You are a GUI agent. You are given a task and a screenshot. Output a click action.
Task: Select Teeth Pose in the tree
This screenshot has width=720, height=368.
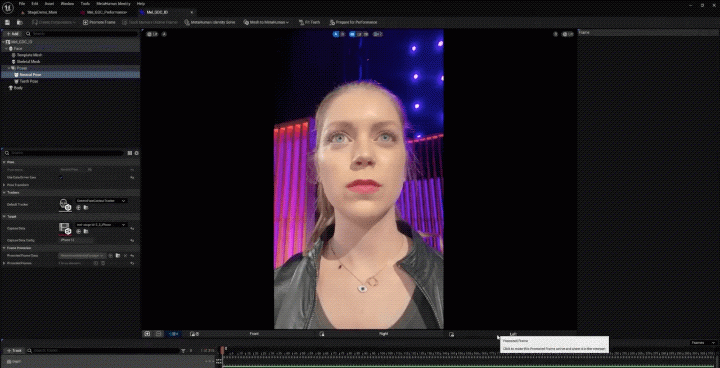pyautogui.click(x=28, y=81)
